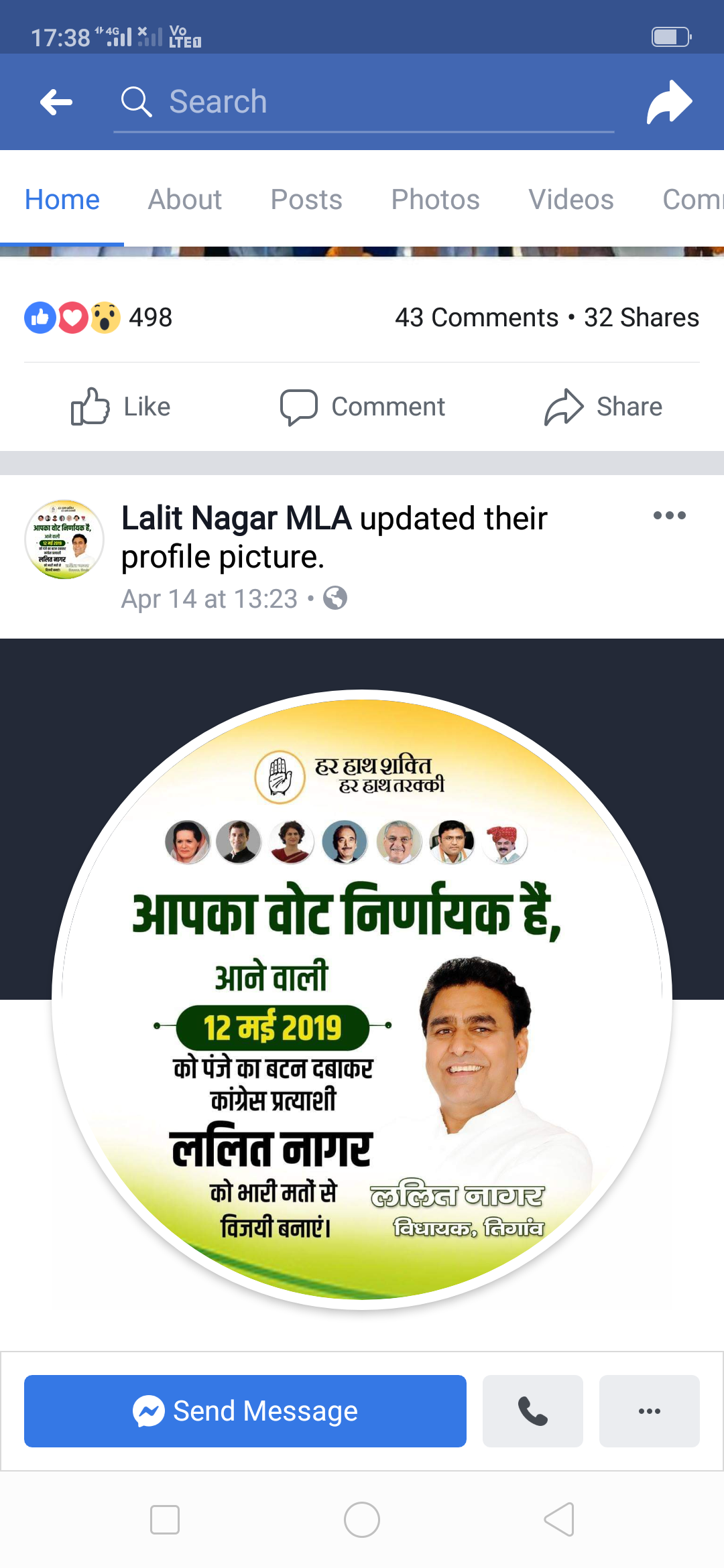This screenshot has height=1568, width=724.
Task: Send Message to the page
Action: [x=245, y=1411]
